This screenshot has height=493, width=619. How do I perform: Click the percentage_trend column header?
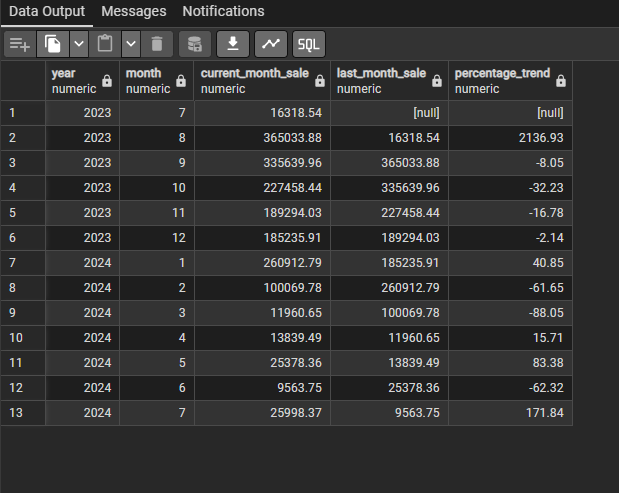tap(500, 81)
